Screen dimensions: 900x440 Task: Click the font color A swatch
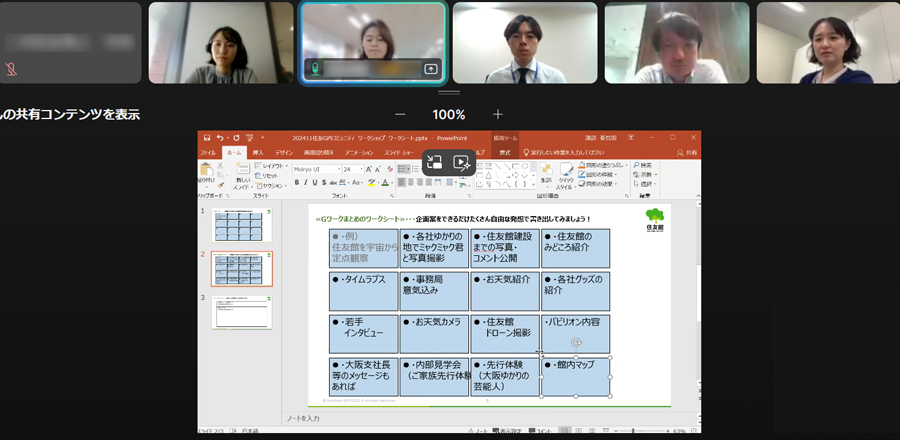click(x=385, y=183)
